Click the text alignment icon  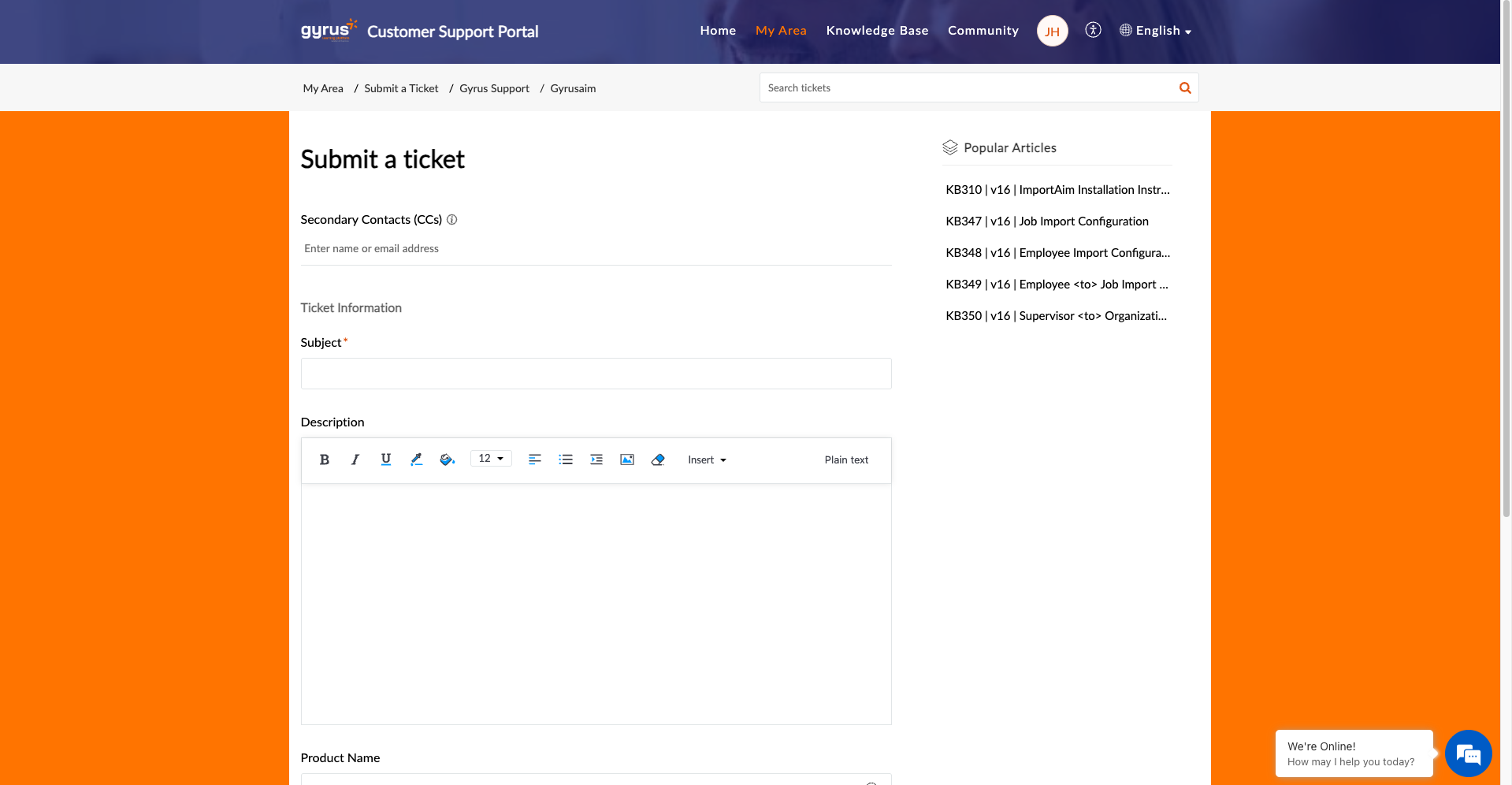(x=534, y=459)
